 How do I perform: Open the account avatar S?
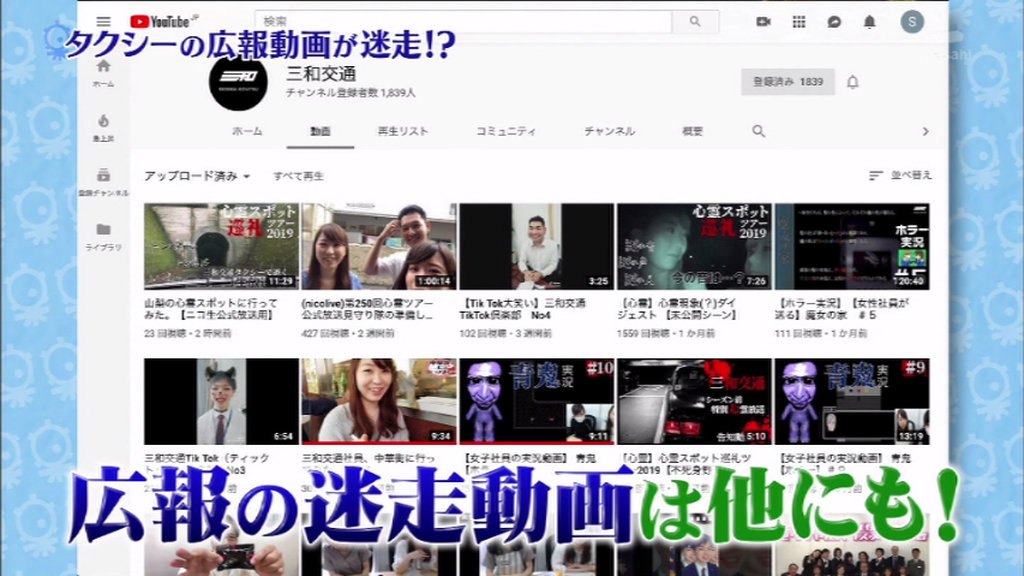click(x=912, y=22)
